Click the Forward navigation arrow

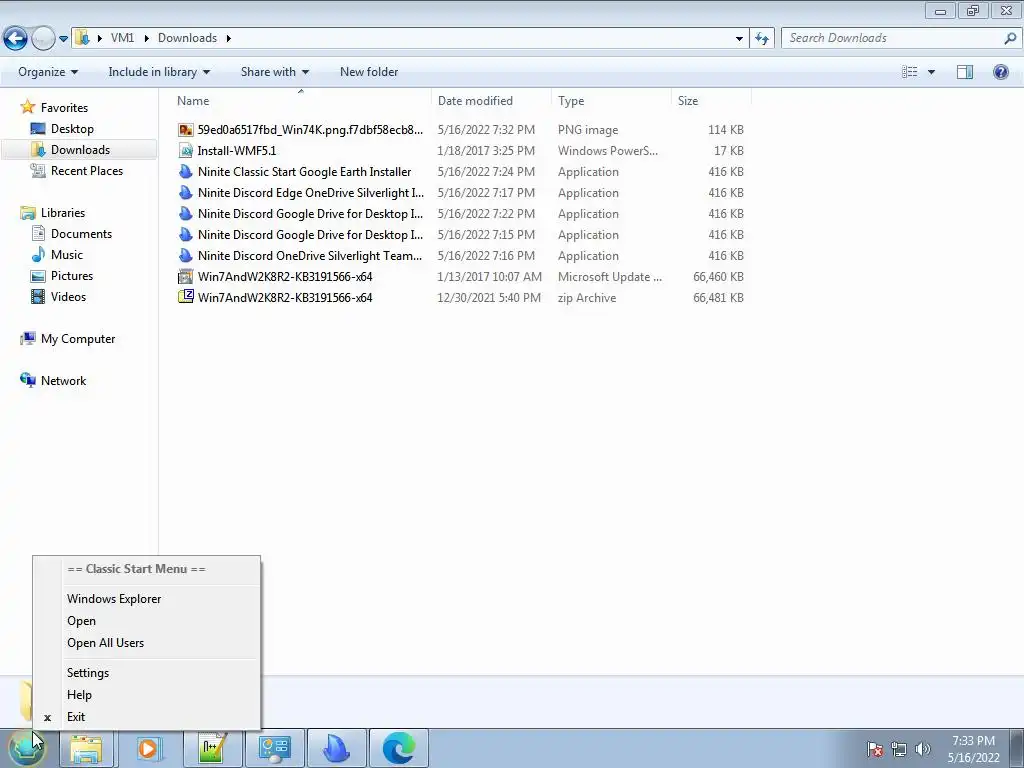[x=43, y=38]
